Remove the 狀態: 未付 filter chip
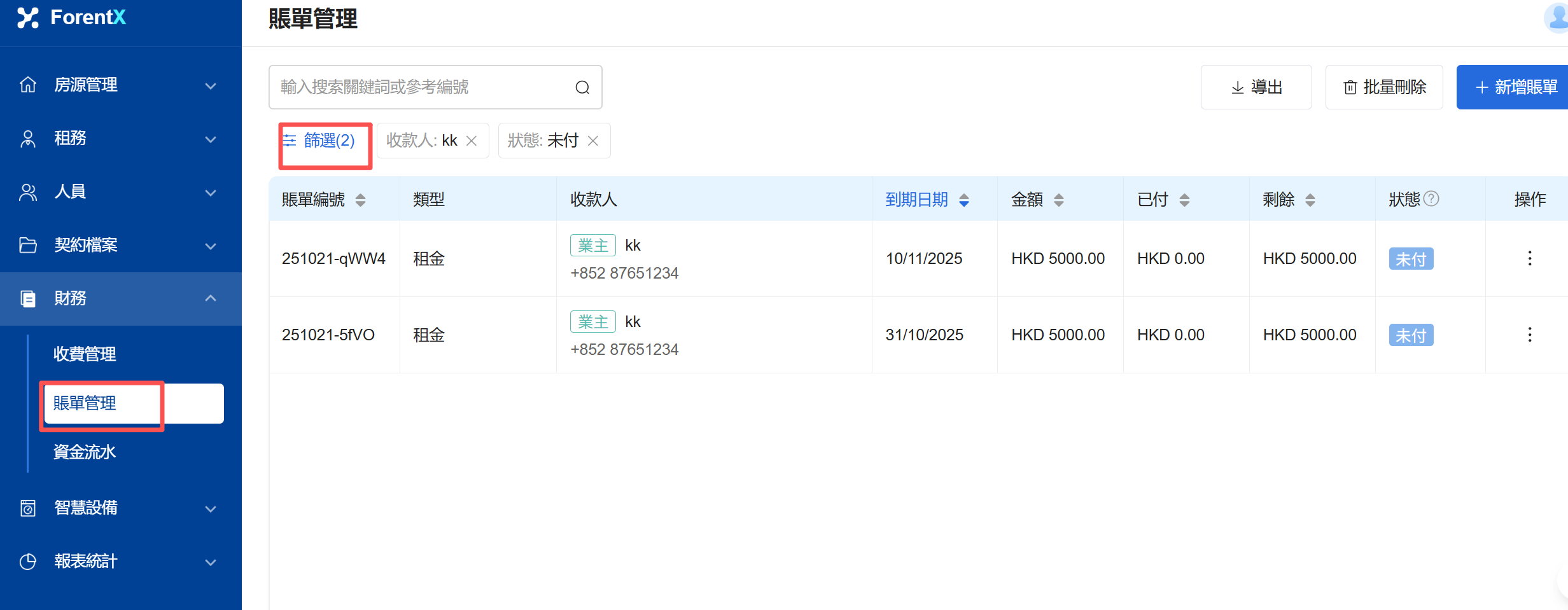 coord(592,141)
